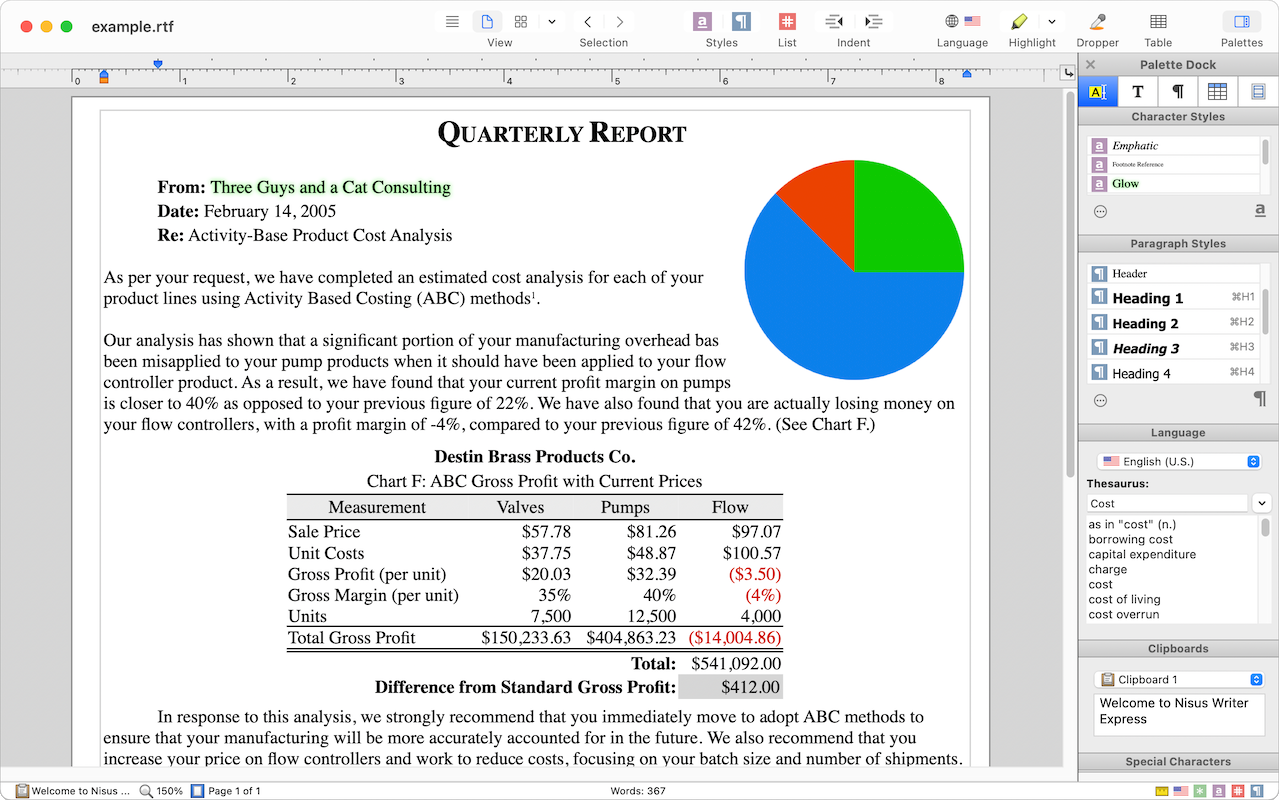Viewport: 1280px width, 800px height.
Task: Click the List toolbar icon
Action: point(787,22)
